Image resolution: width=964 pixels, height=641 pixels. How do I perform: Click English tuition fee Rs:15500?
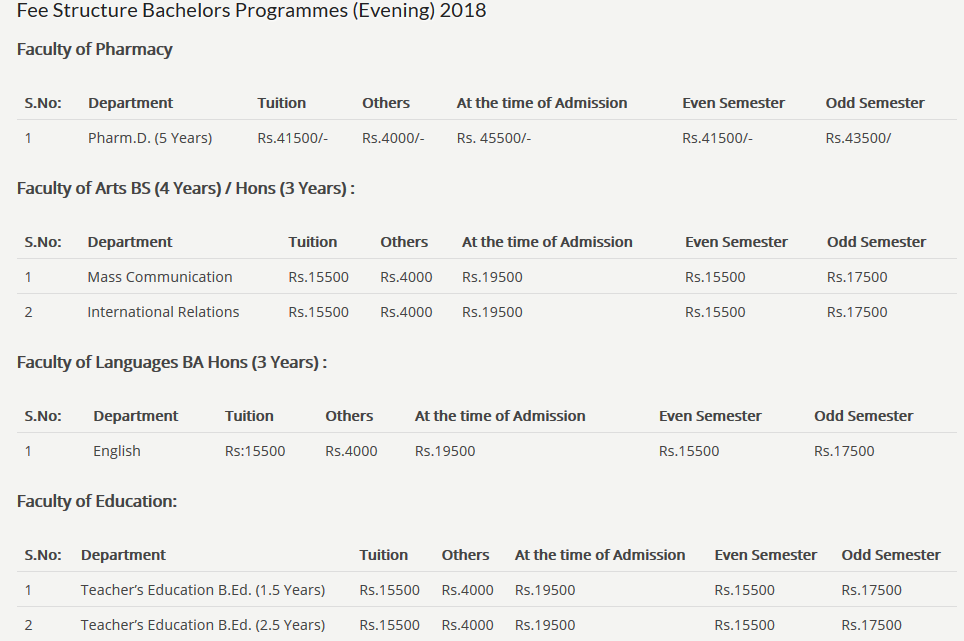(x=255, y=451)
